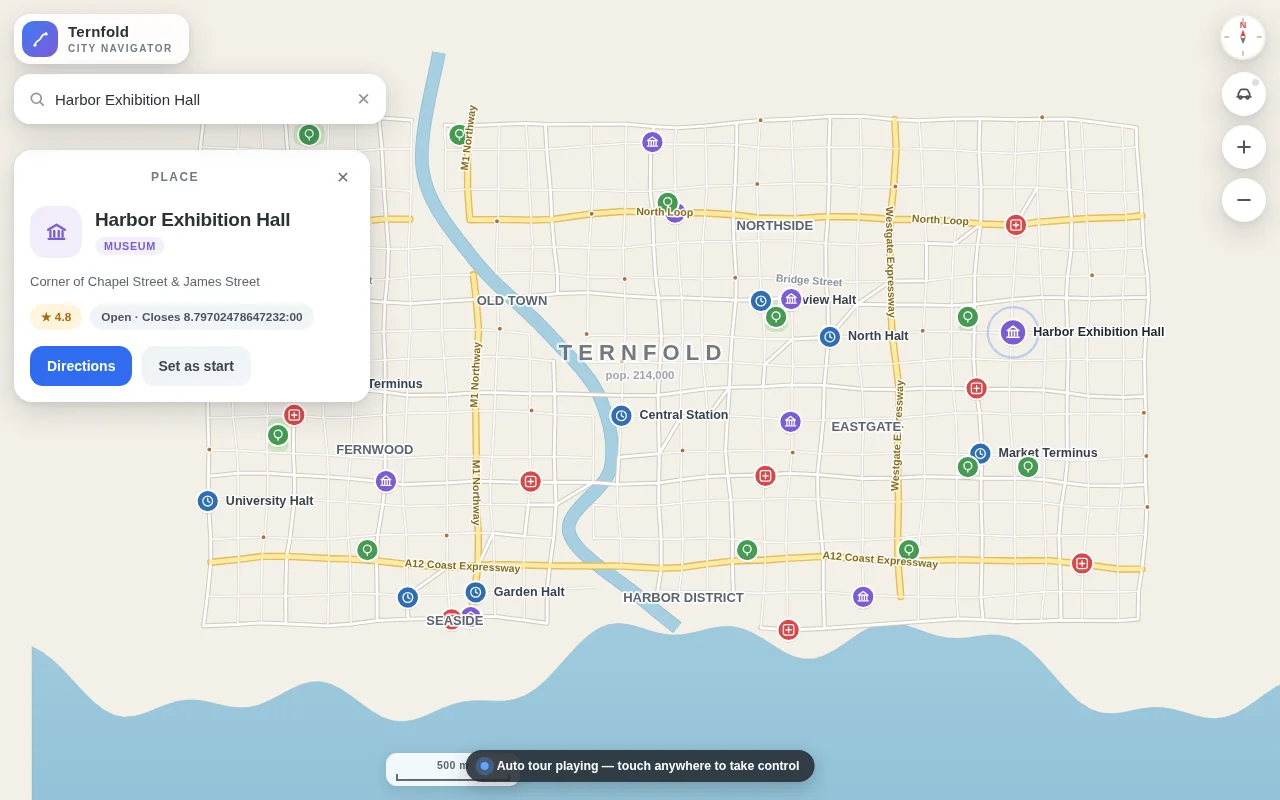Zoom out with the minus button

[x=1244, y=200]
